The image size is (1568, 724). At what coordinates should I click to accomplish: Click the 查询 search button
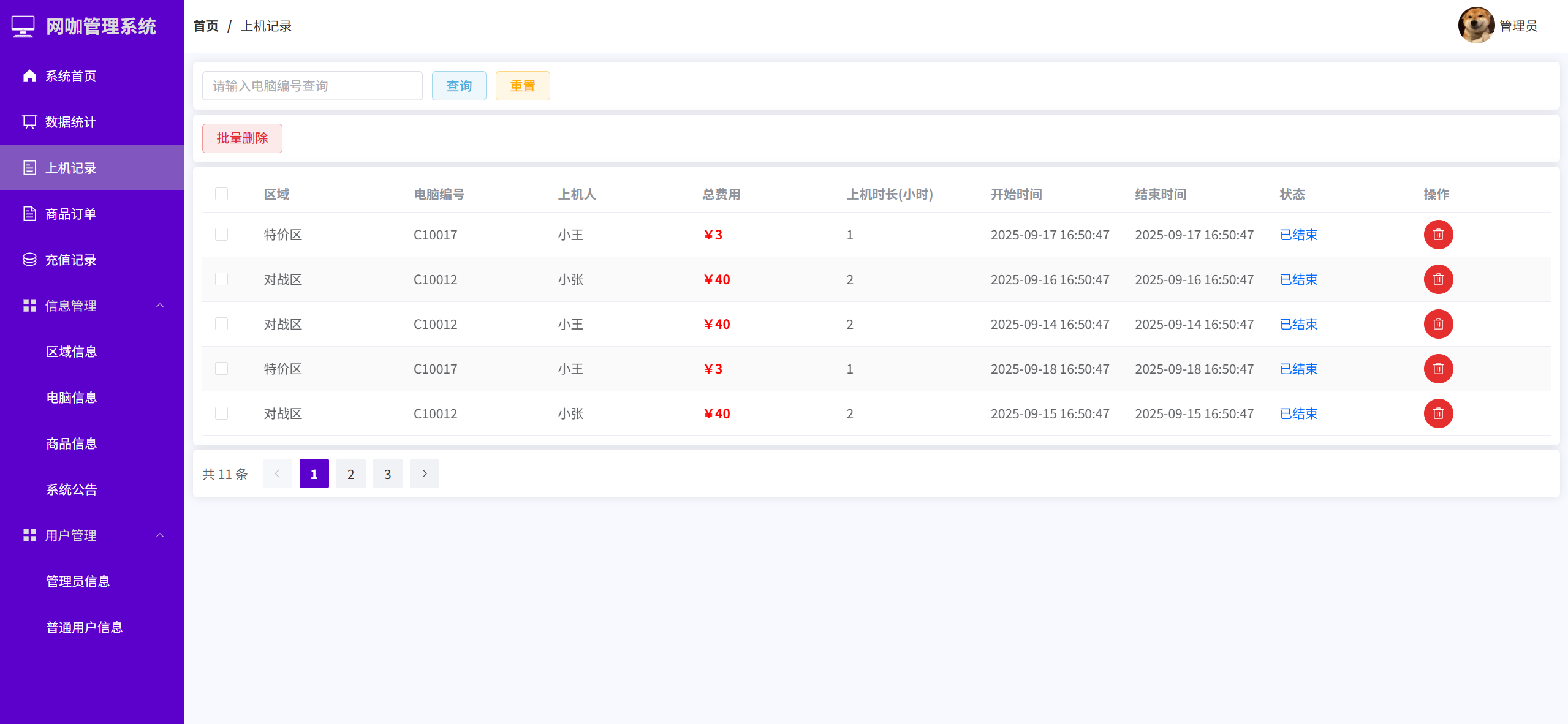pos(458,86)
